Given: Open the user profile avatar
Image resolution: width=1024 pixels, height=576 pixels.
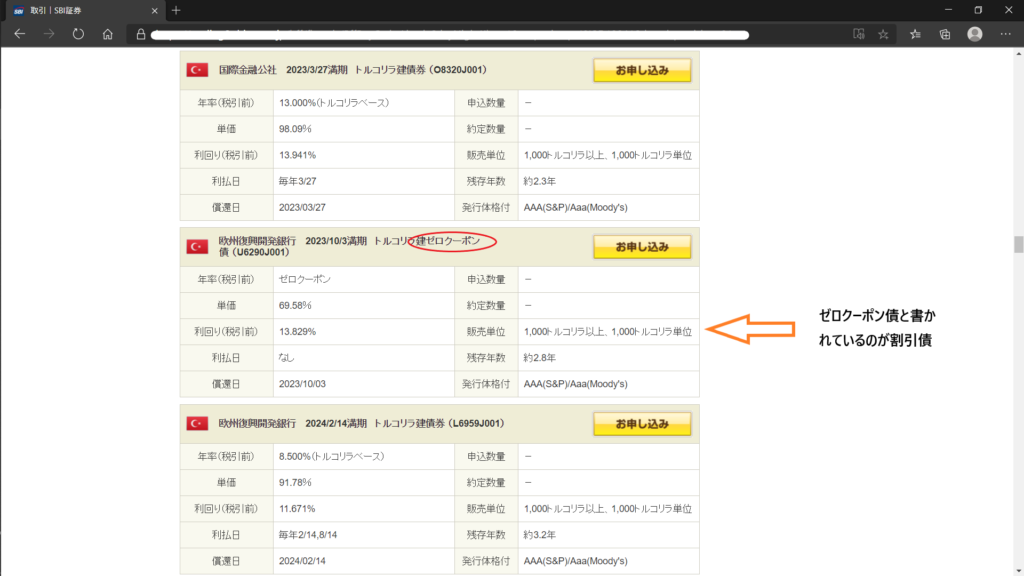Looking at the screenshot, I should (975, 33).
